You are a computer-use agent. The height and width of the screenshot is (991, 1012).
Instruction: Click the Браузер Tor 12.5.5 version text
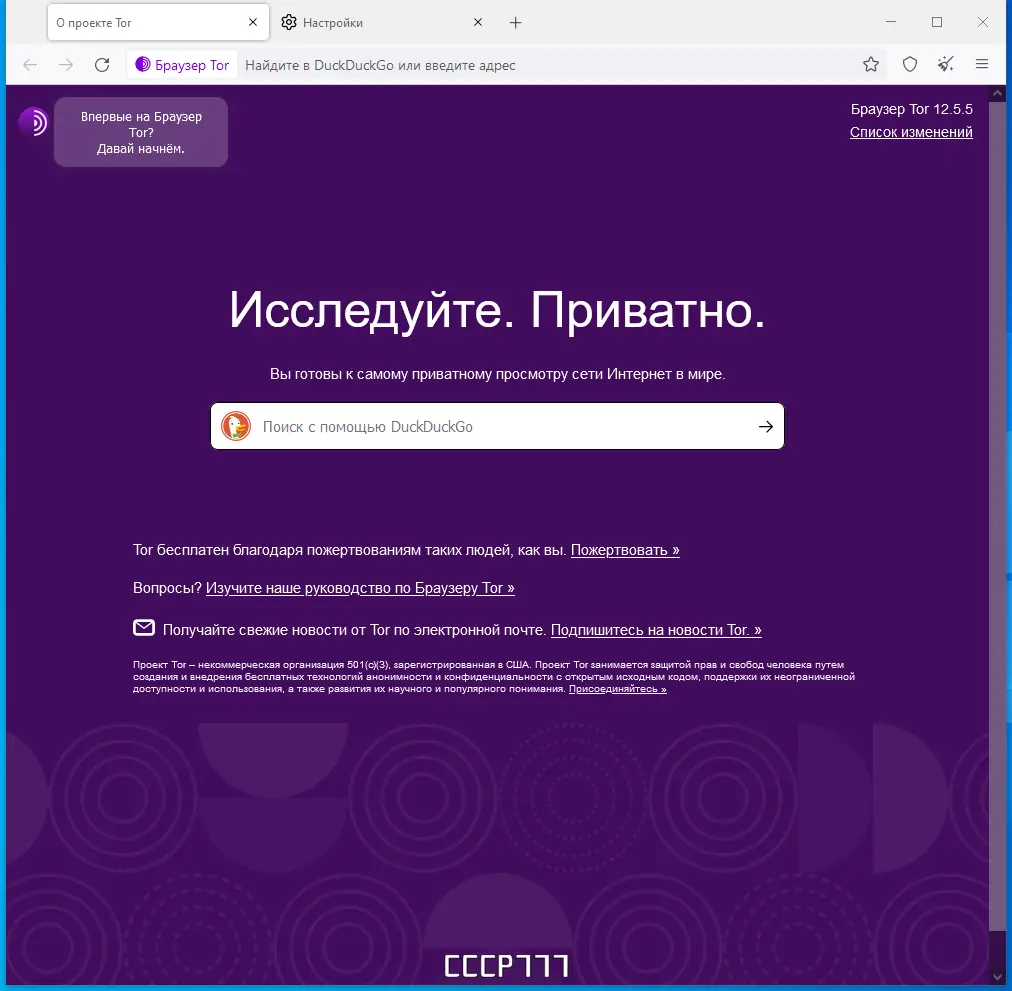[911, 109]
